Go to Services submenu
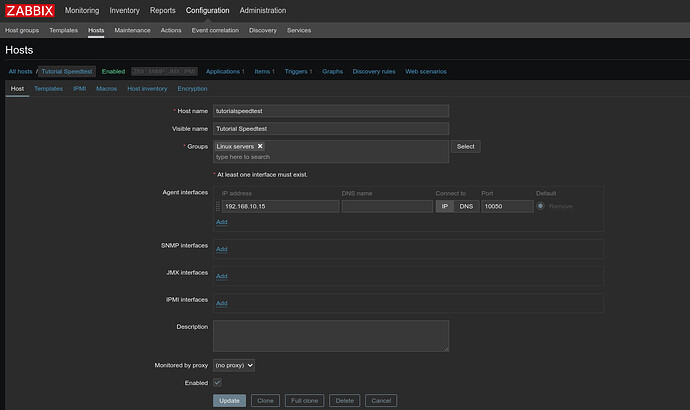Image resolution: width=690 pixels, height=410 pixels. (x=299, y=30)
